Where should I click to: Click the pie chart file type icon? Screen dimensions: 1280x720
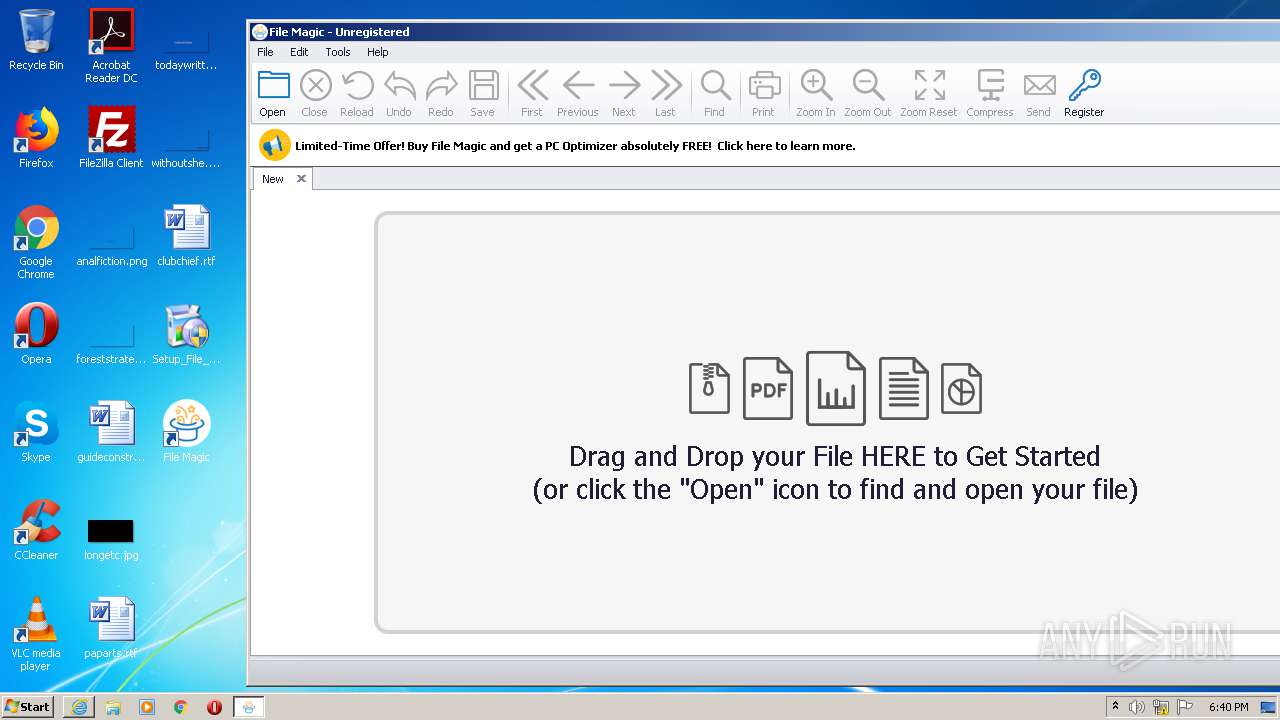[961, 388]
